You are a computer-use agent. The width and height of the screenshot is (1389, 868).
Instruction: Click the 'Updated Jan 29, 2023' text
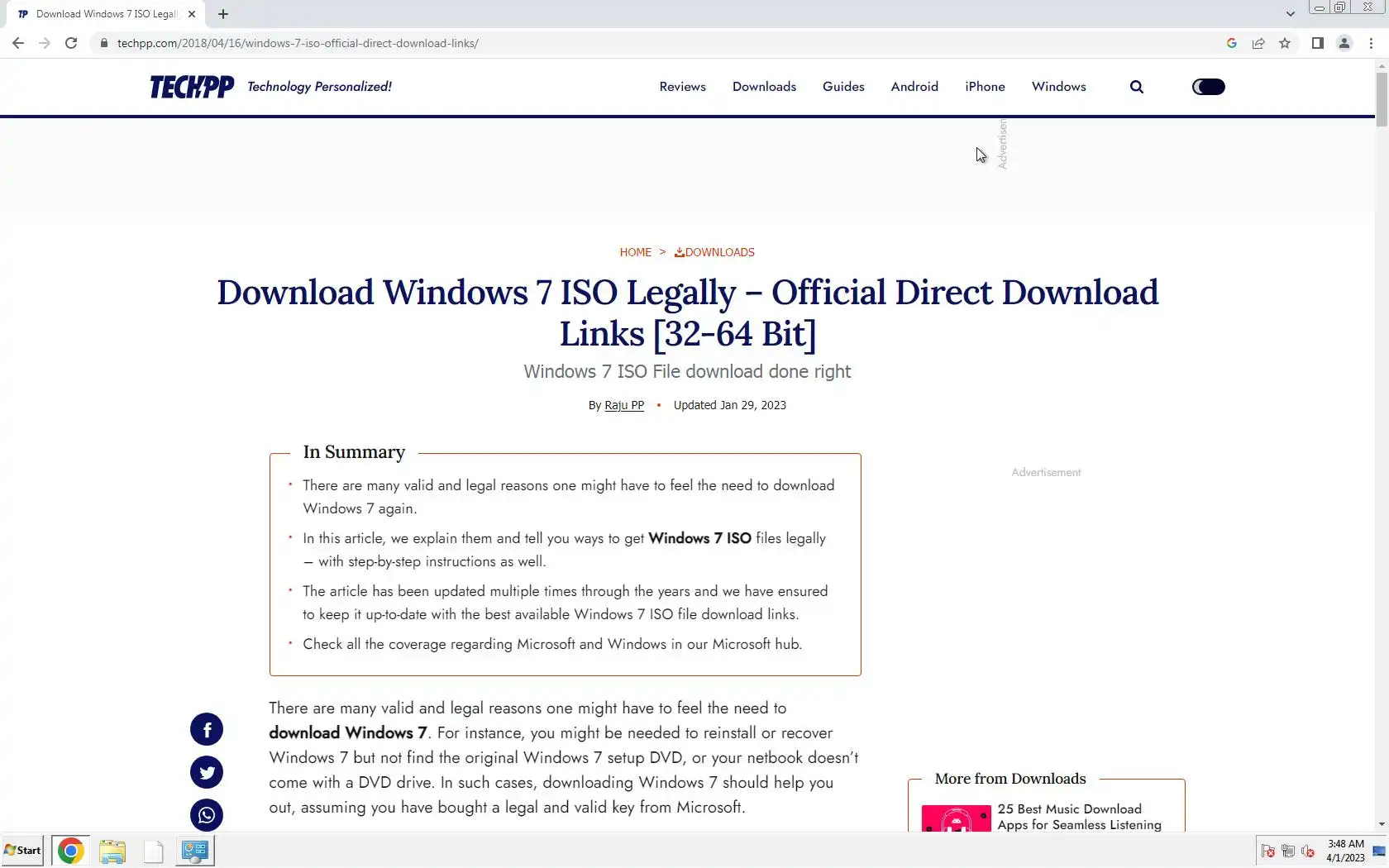[x=730, y=405]
